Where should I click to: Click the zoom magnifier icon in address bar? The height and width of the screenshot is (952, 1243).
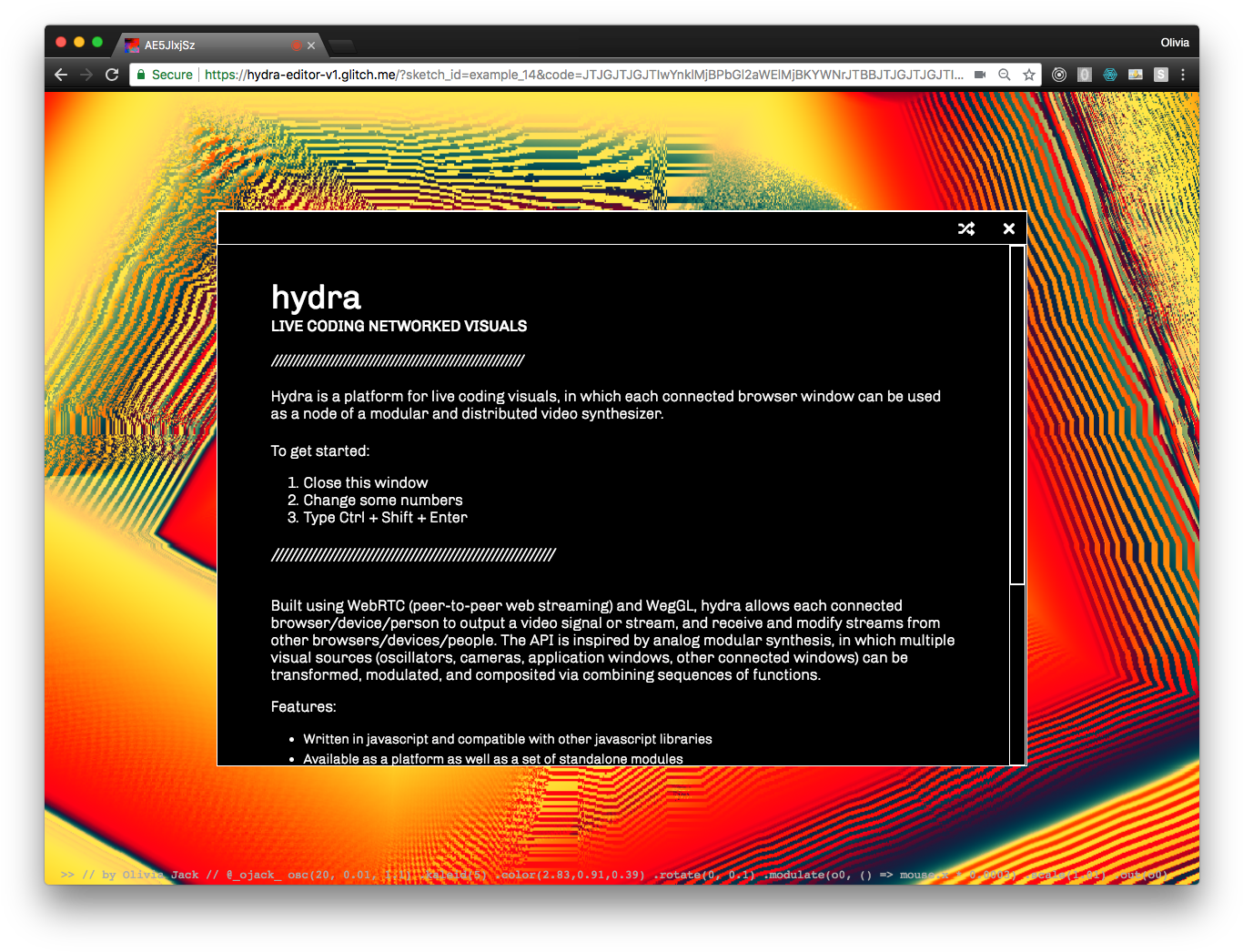coord(1005,75)
